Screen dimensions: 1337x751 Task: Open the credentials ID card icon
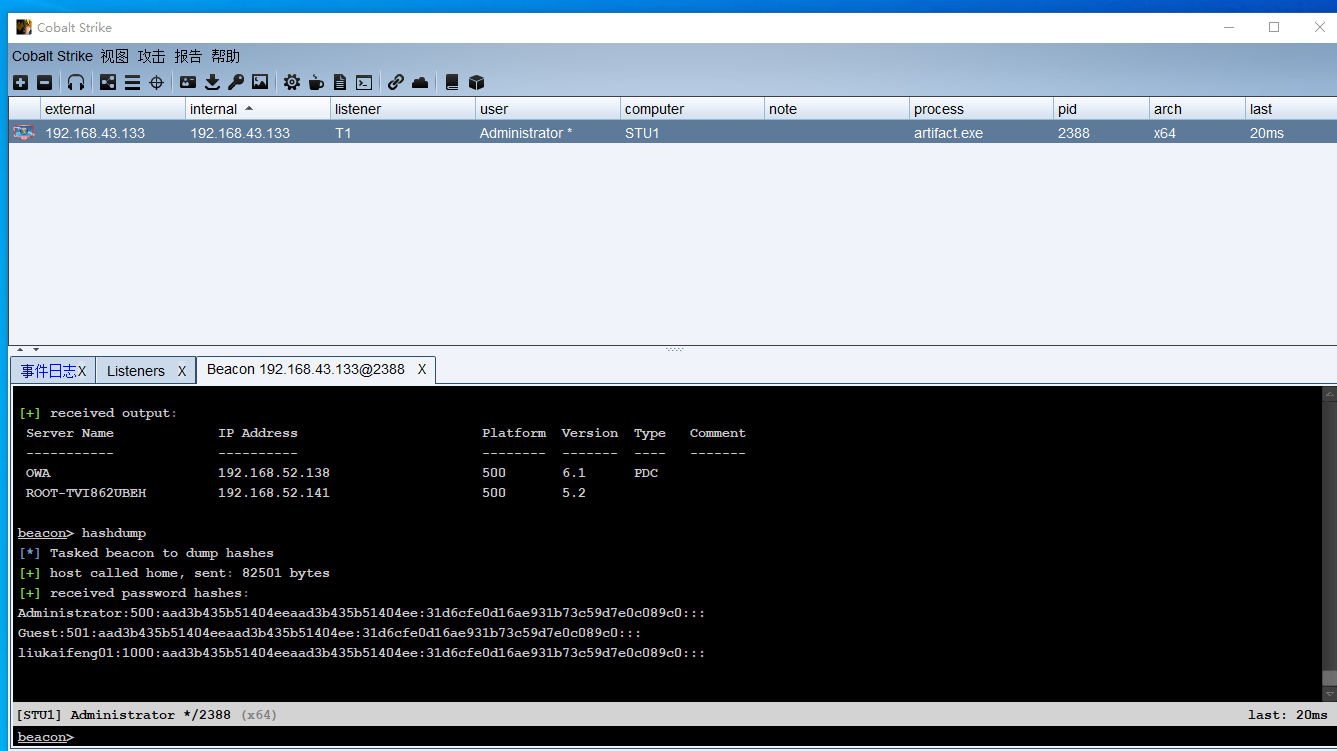click(x=188, y=82)
